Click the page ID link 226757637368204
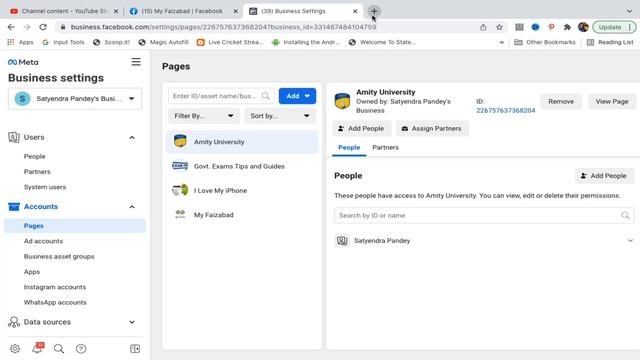 [x=505, y=110]
